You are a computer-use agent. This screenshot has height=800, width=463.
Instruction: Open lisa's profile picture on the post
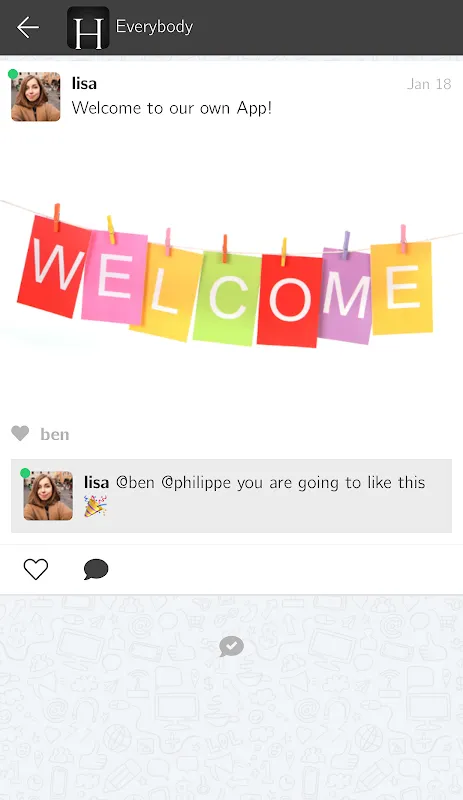(x=36, y=97)
